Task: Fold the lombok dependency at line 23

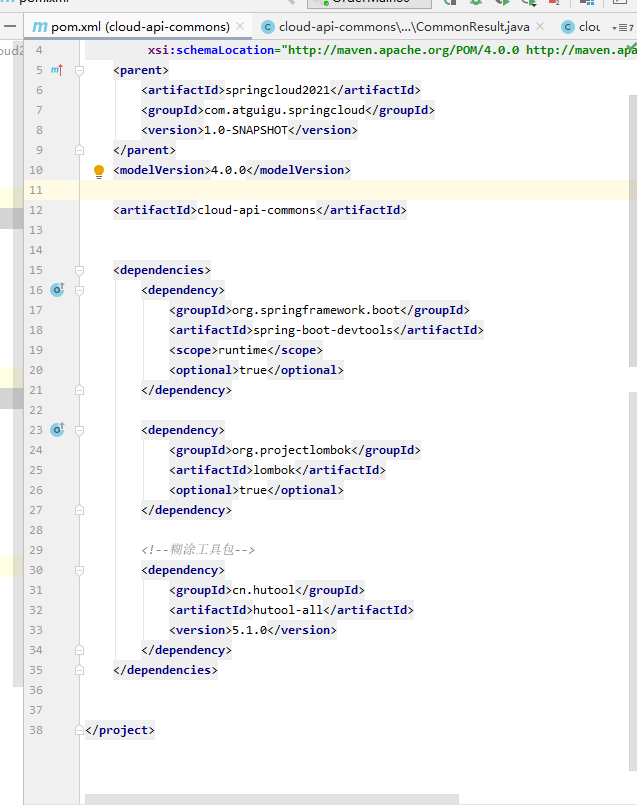Action: [x=80, y=430]
